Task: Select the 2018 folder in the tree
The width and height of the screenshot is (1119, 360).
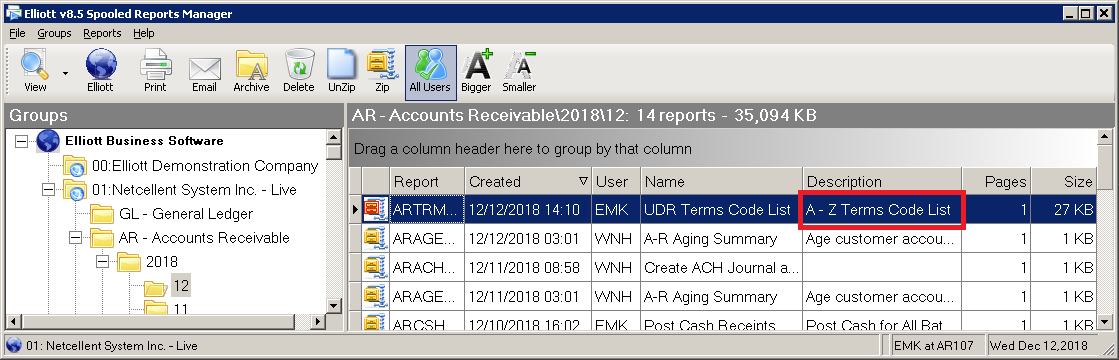Action: click(162, 262)
